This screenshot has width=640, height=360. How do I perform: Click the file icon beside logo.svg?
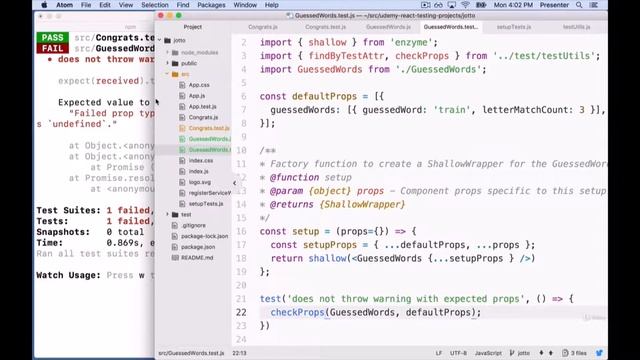point(182,182)
